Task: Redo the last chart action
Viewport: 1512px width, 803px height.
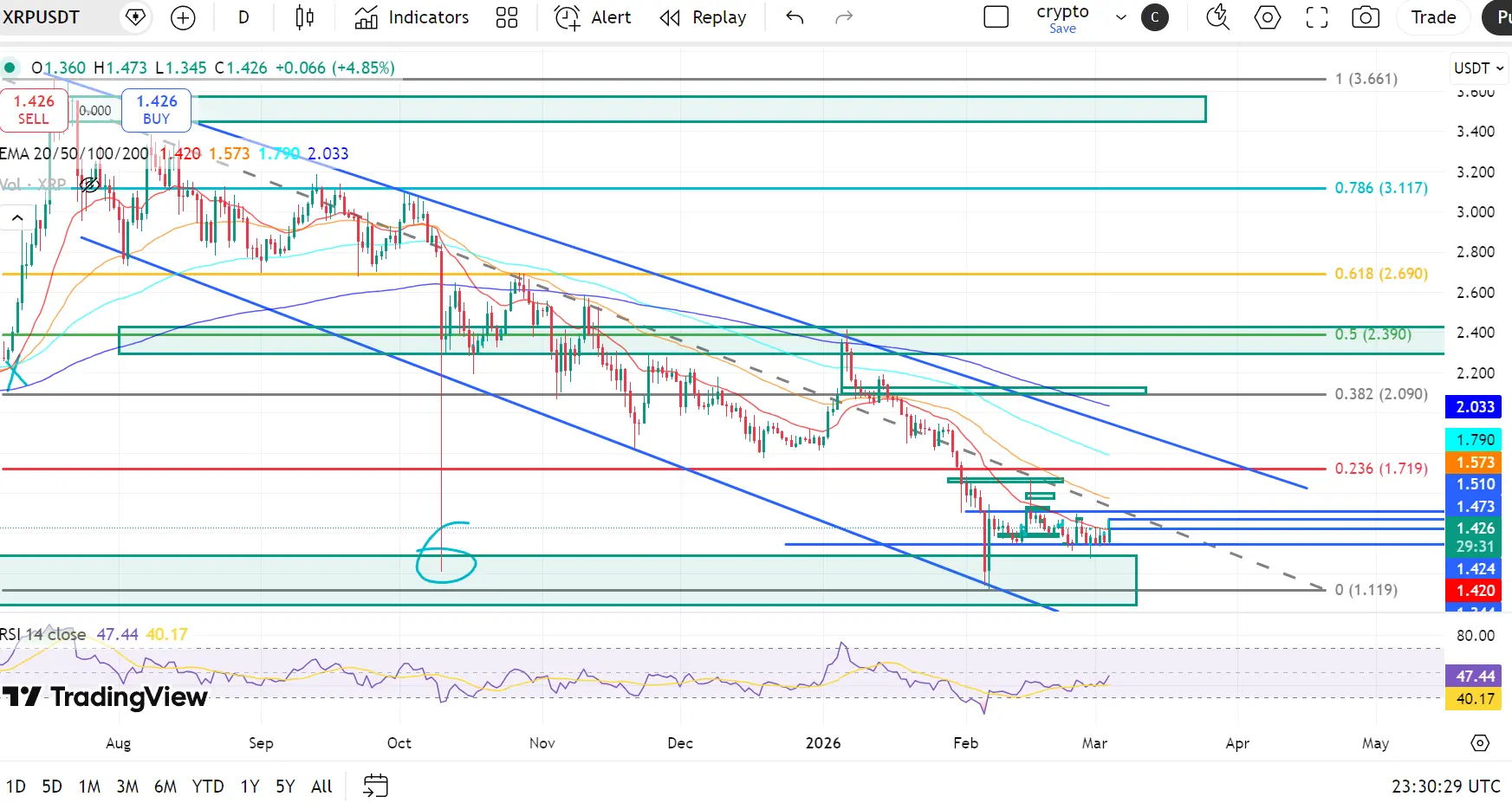Action: pyautogui.click(x=843, y=17)
